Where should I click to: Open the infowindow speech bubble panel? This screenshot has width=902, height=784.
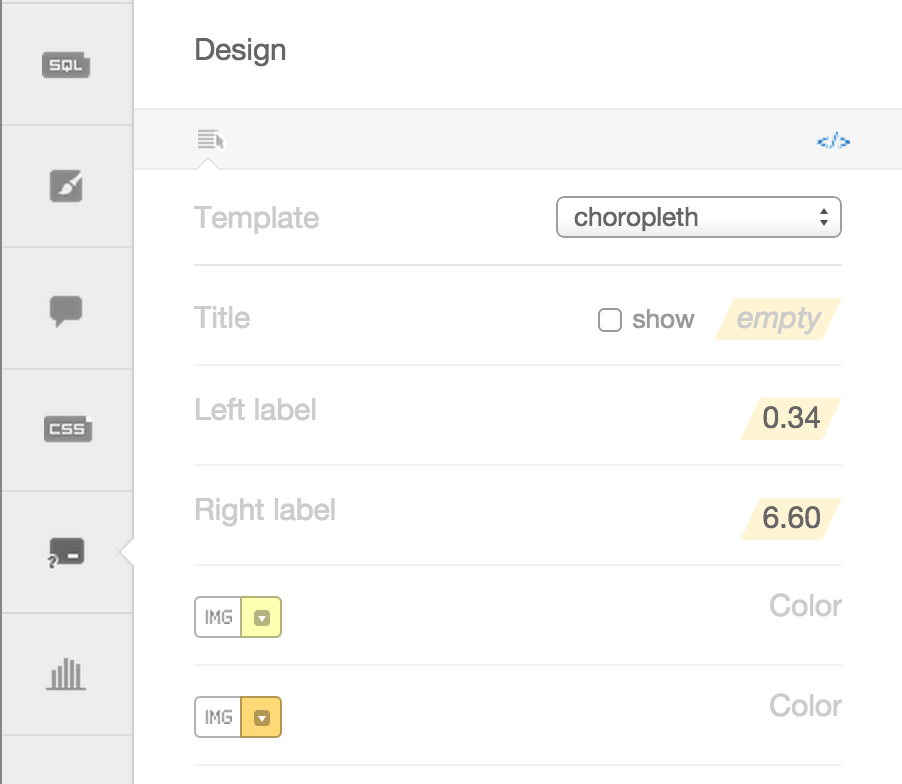point(67,310)
